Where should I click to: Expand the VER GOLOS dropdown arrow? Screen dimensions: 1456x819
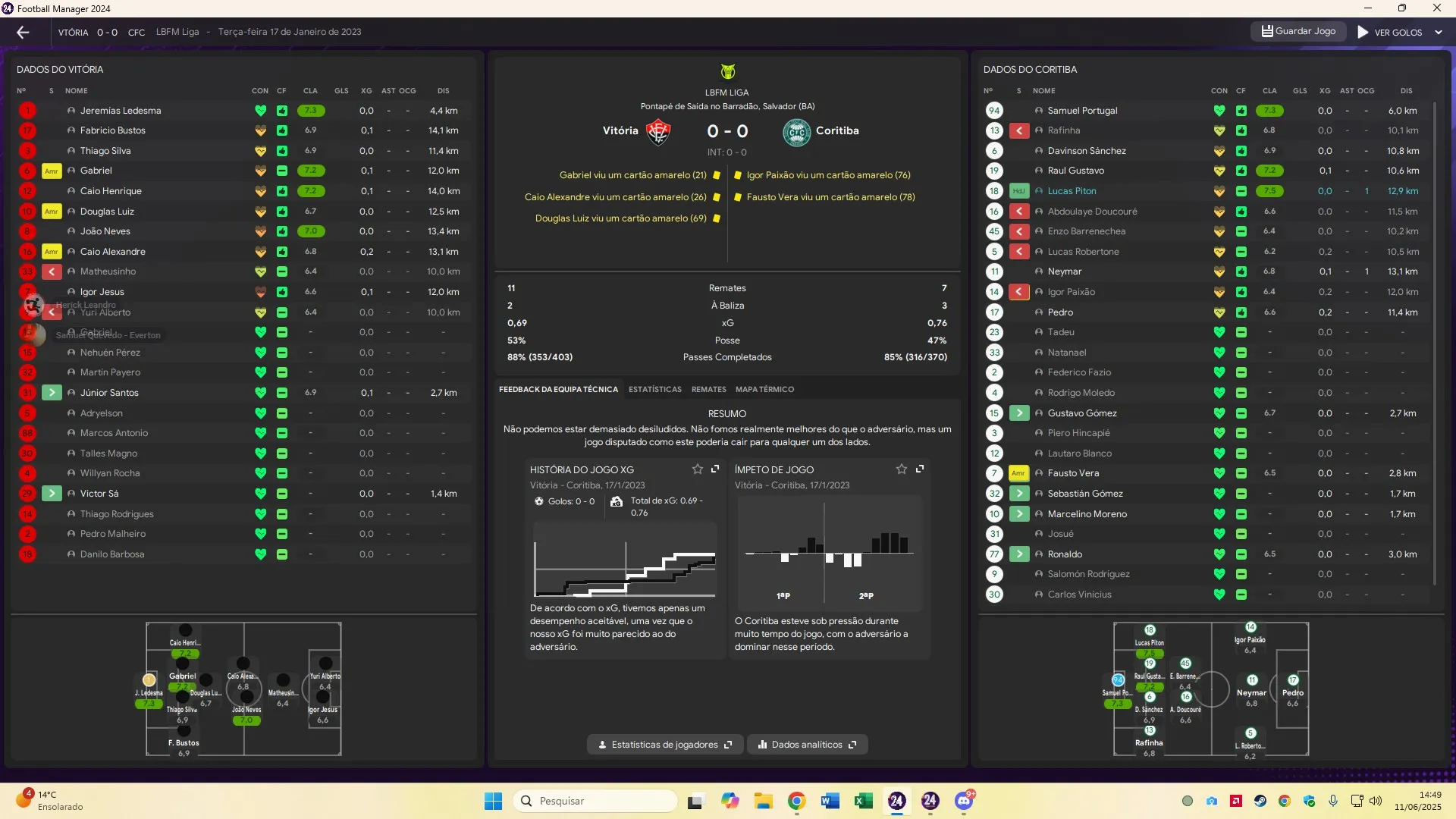(x=1439, y=32)
